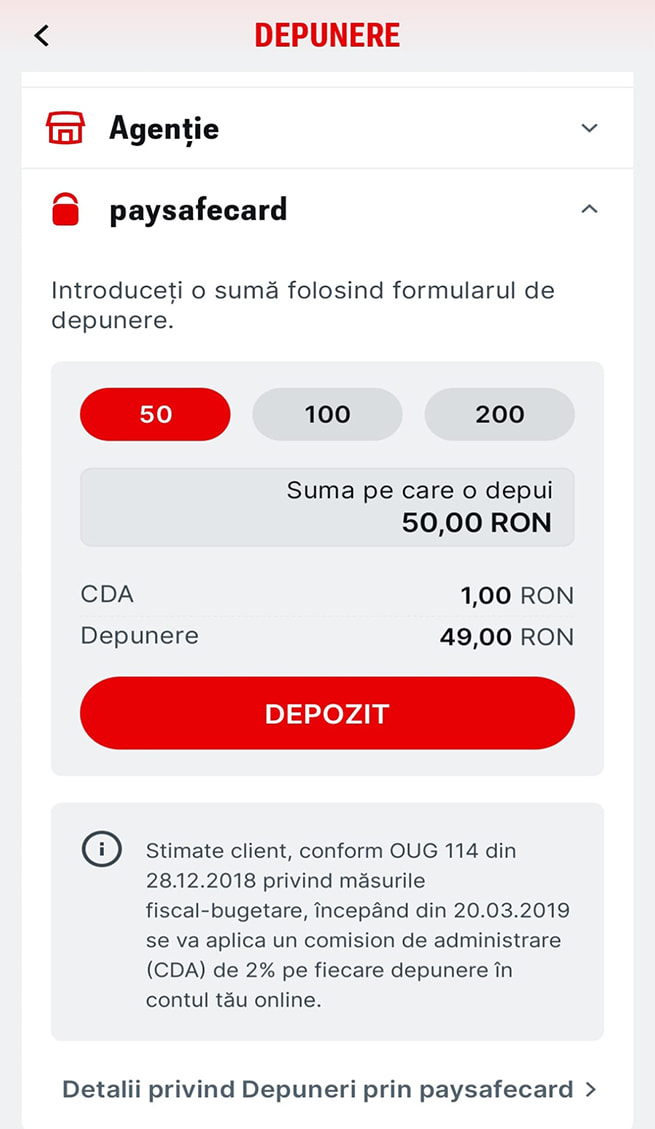Image resolution: width=655 pixels, height=1129 pixels.
Task: Click the DEPUNERE page title
Action: (x=327, y=35)
